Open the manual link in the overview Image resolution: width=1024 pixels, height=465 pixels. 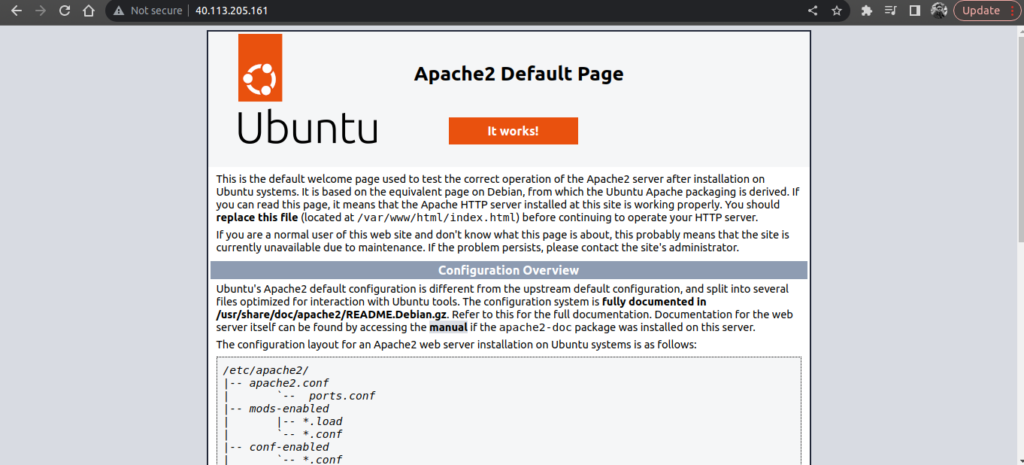point(448,327)
